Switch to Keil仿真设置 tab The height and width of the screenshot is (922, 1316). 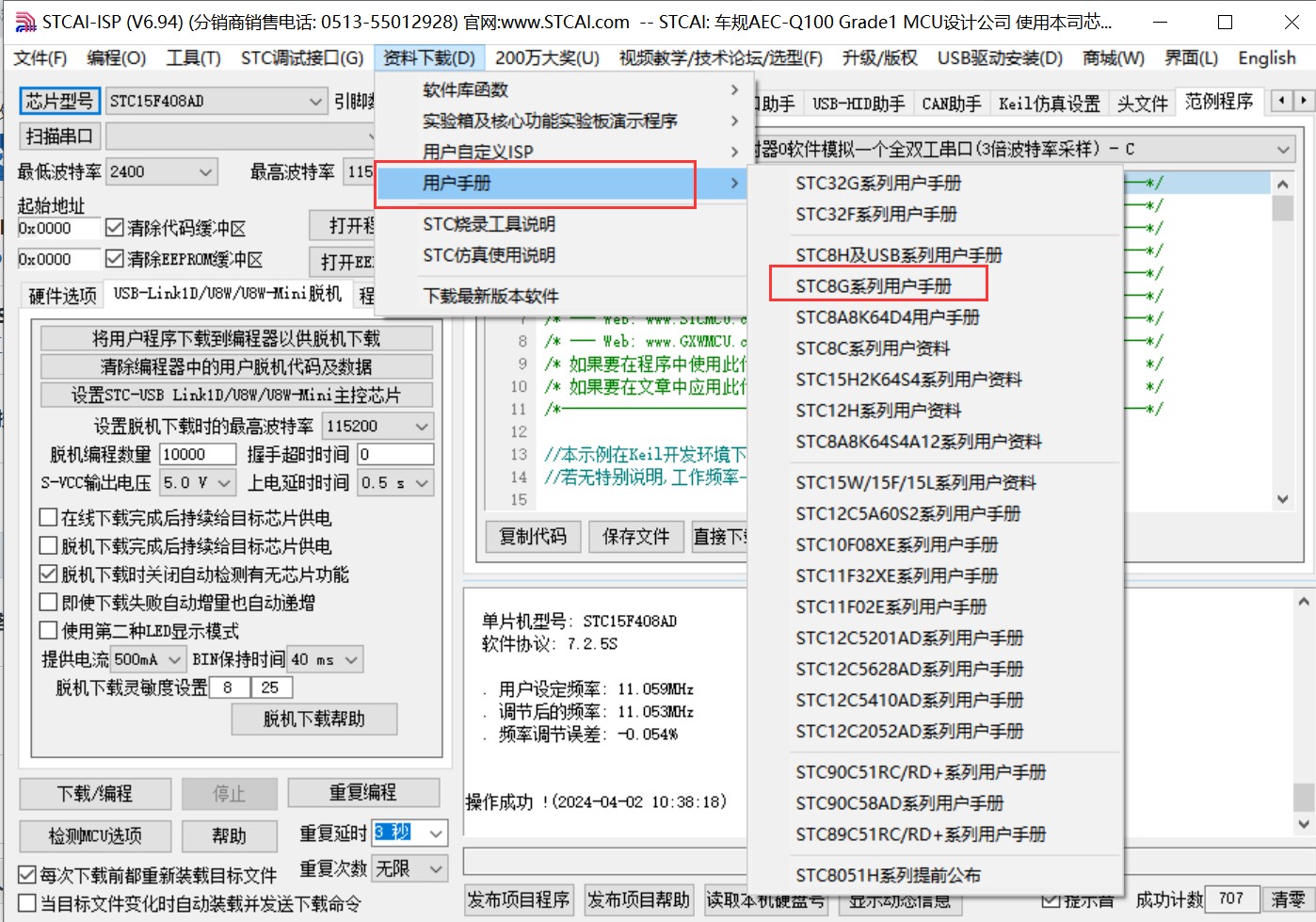pos(1049,104)
